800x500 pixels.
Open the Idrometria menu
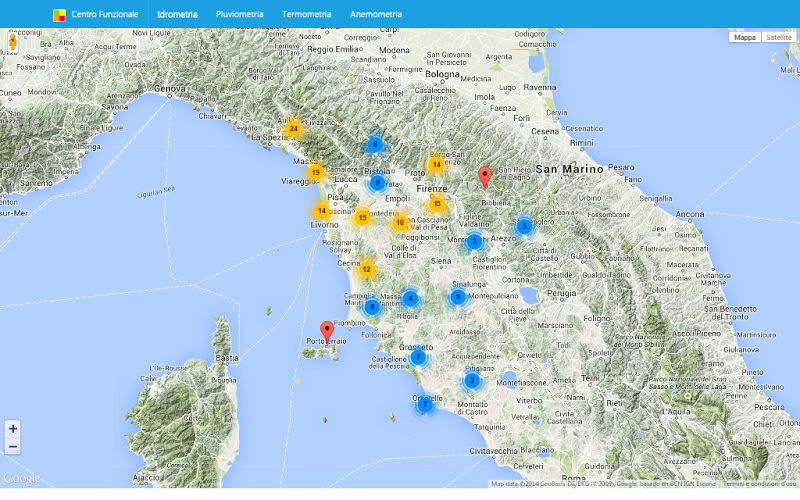[177, 14]
